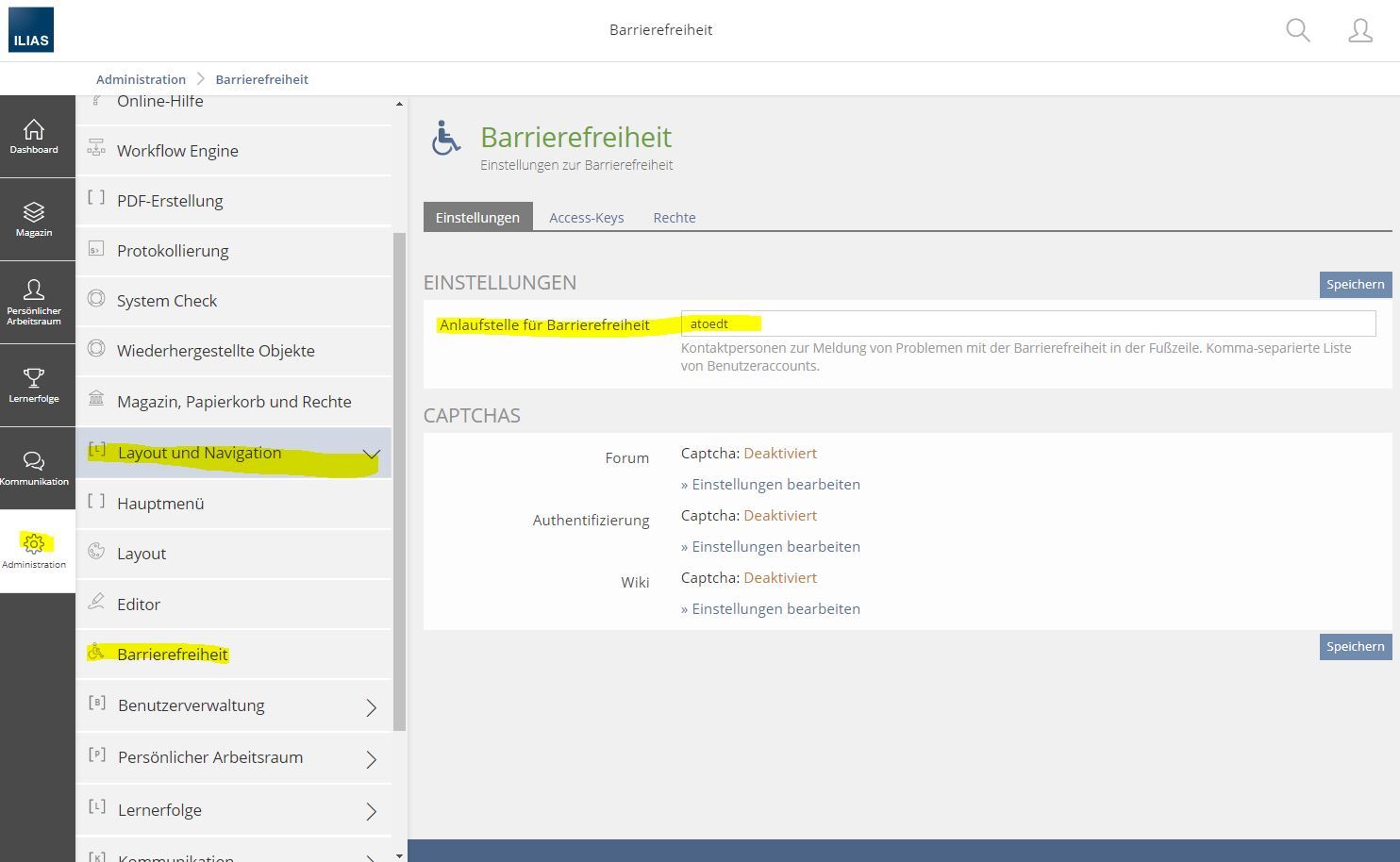Image resolution: width=1400 pixels, height=862 pixels.
Task: Switch to the Rechte tab
Action: click(674, 218)
